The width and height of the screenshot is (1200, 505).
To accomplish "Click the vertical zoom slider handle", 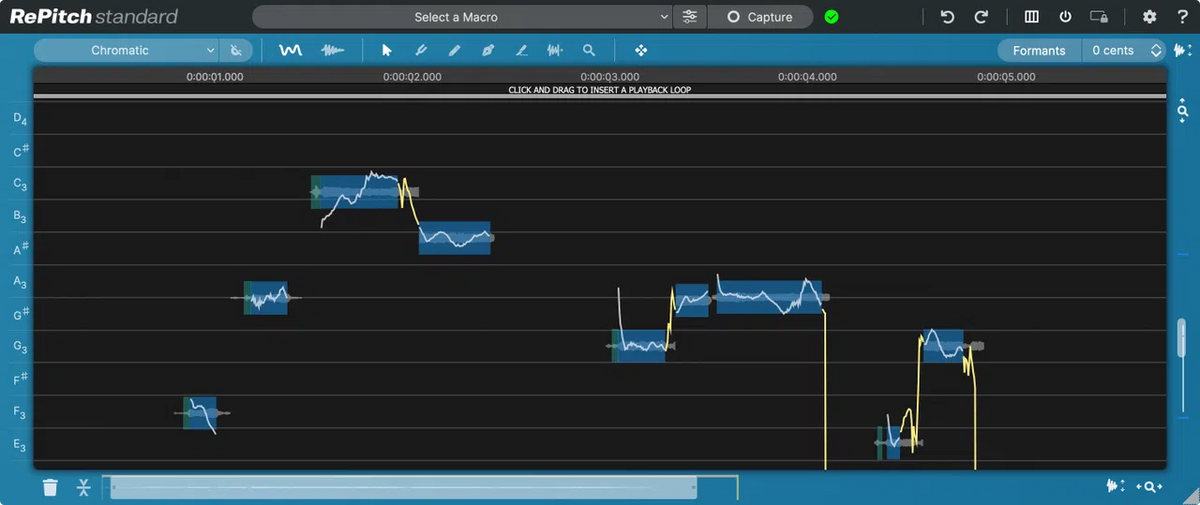I will (x=1182, y=342).
